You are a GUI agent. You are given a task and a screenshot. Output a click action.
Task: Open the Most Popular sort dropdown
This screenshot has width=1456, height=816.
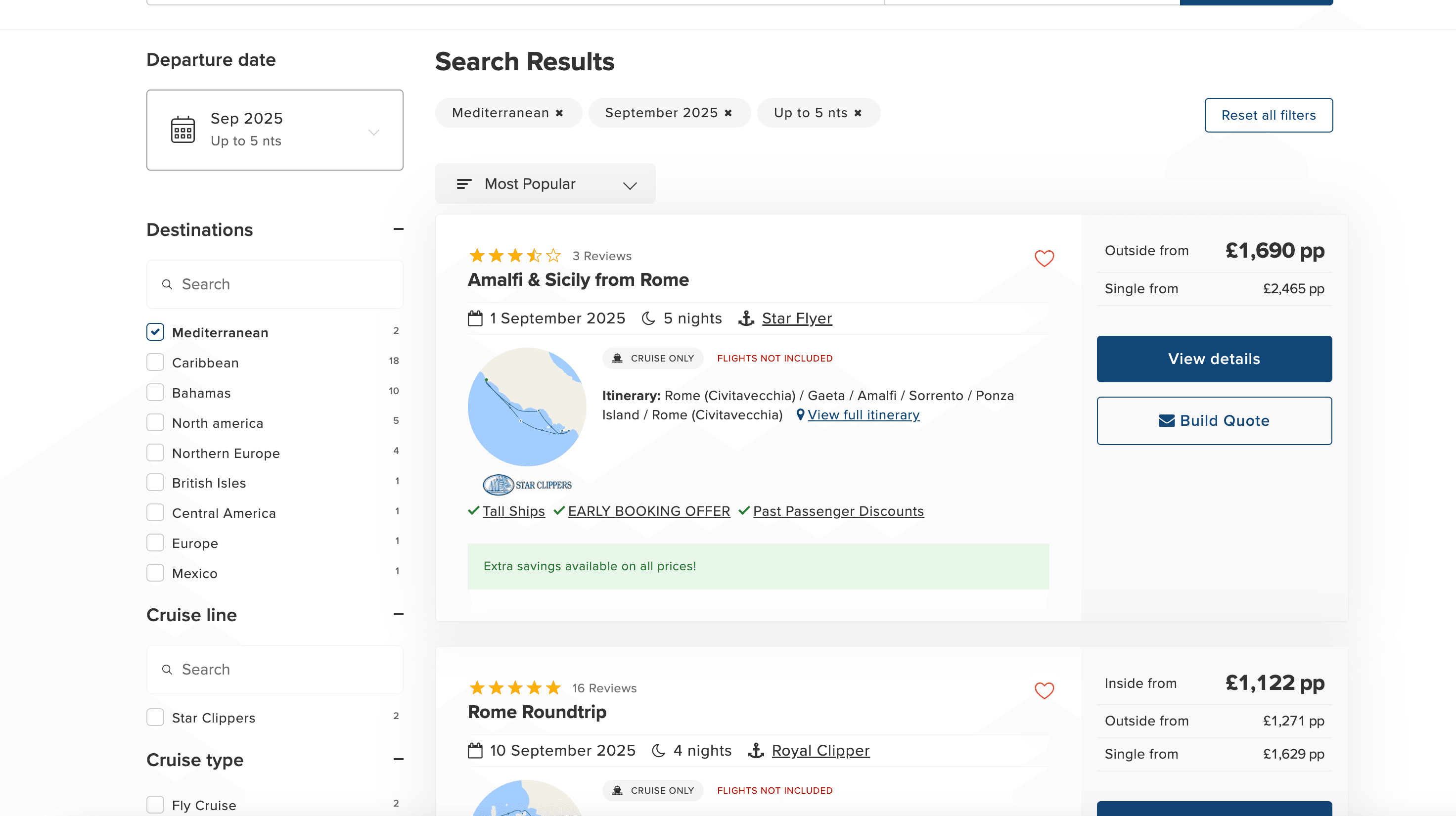pyautogui.click(x=630, y=184)
